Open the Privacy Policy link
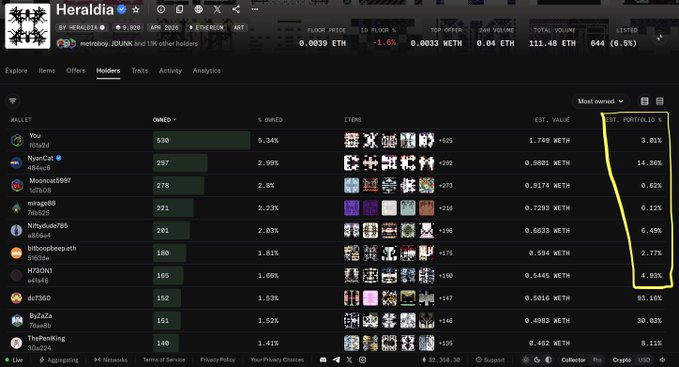 (217, 360)
